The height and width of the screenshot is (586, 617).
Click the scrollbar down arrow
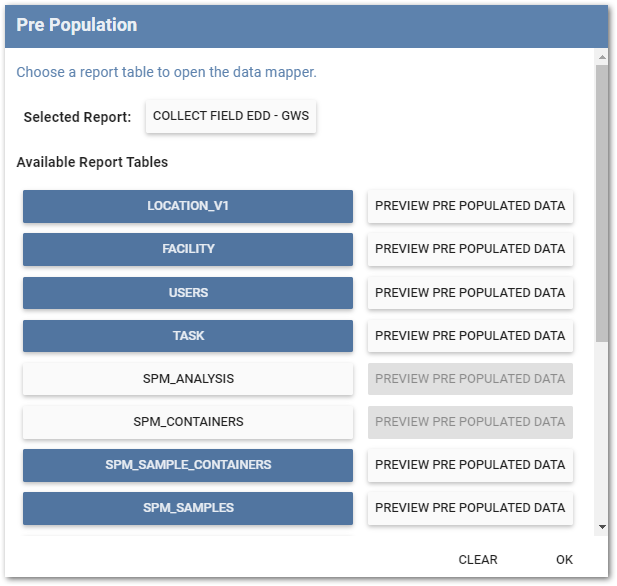(601, 526)
